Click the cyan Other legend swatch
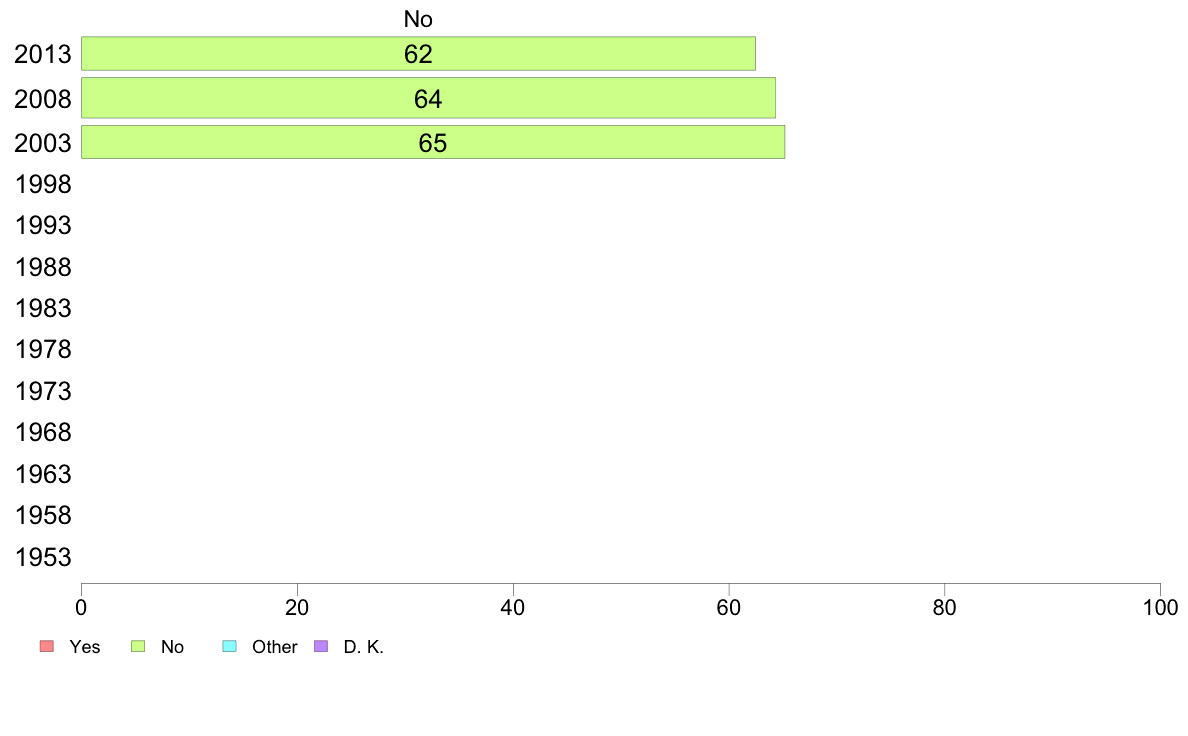 230,647
